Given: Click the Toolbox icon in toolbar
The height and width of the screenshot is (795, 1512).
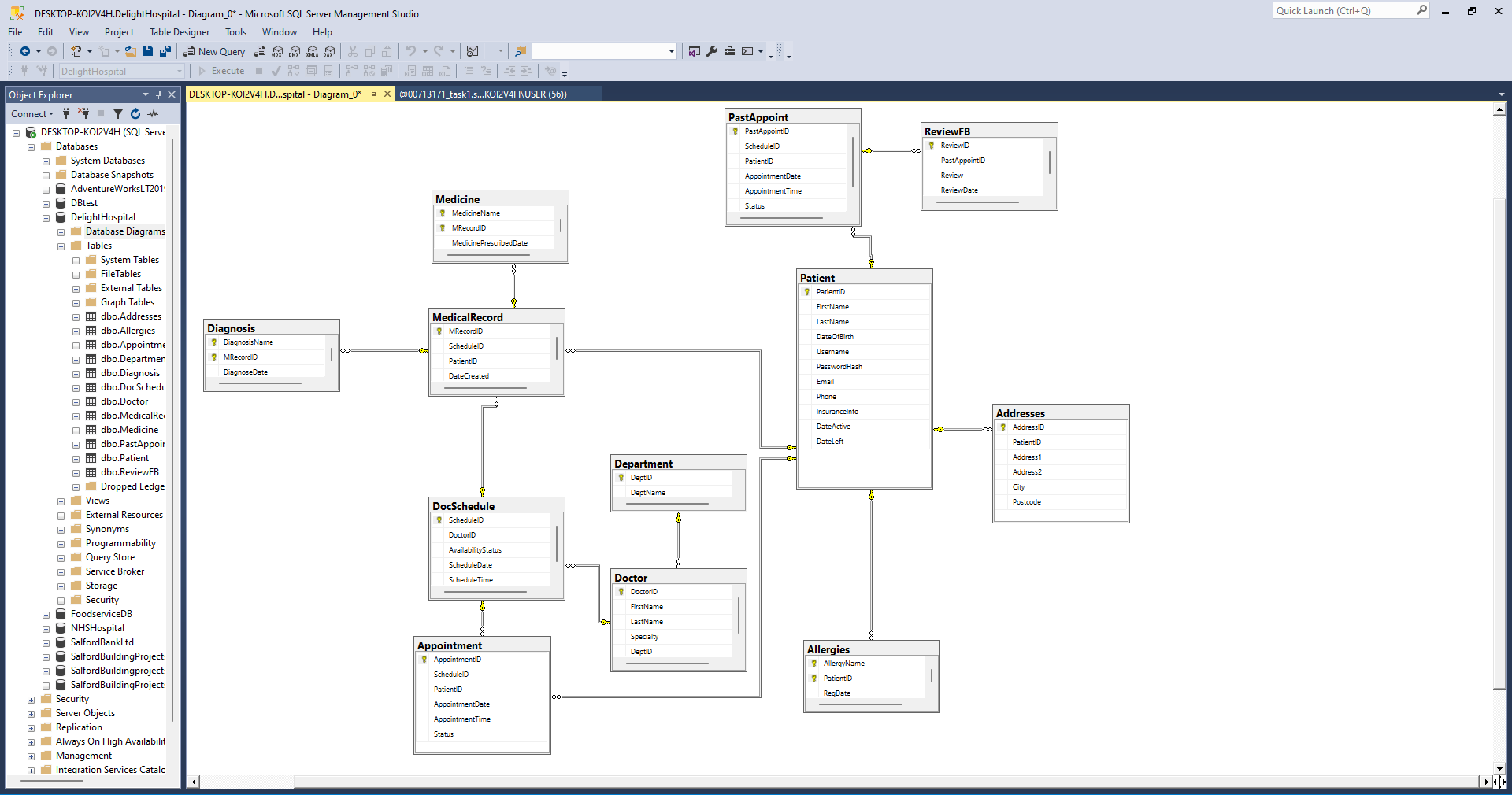Looking at the screenshot, I should click(730, 51).
